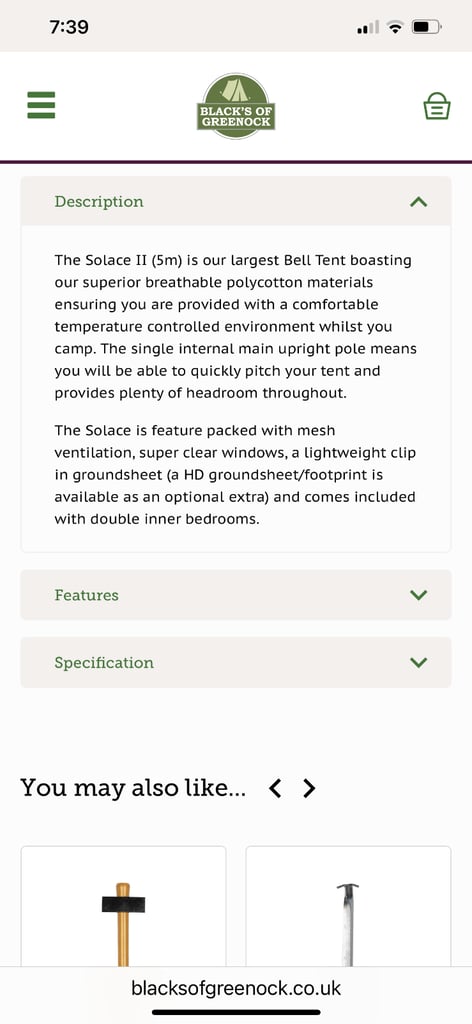Tap the You may also like heading
The height and width of the screenshot is (1024, 472).
point(133,788)
